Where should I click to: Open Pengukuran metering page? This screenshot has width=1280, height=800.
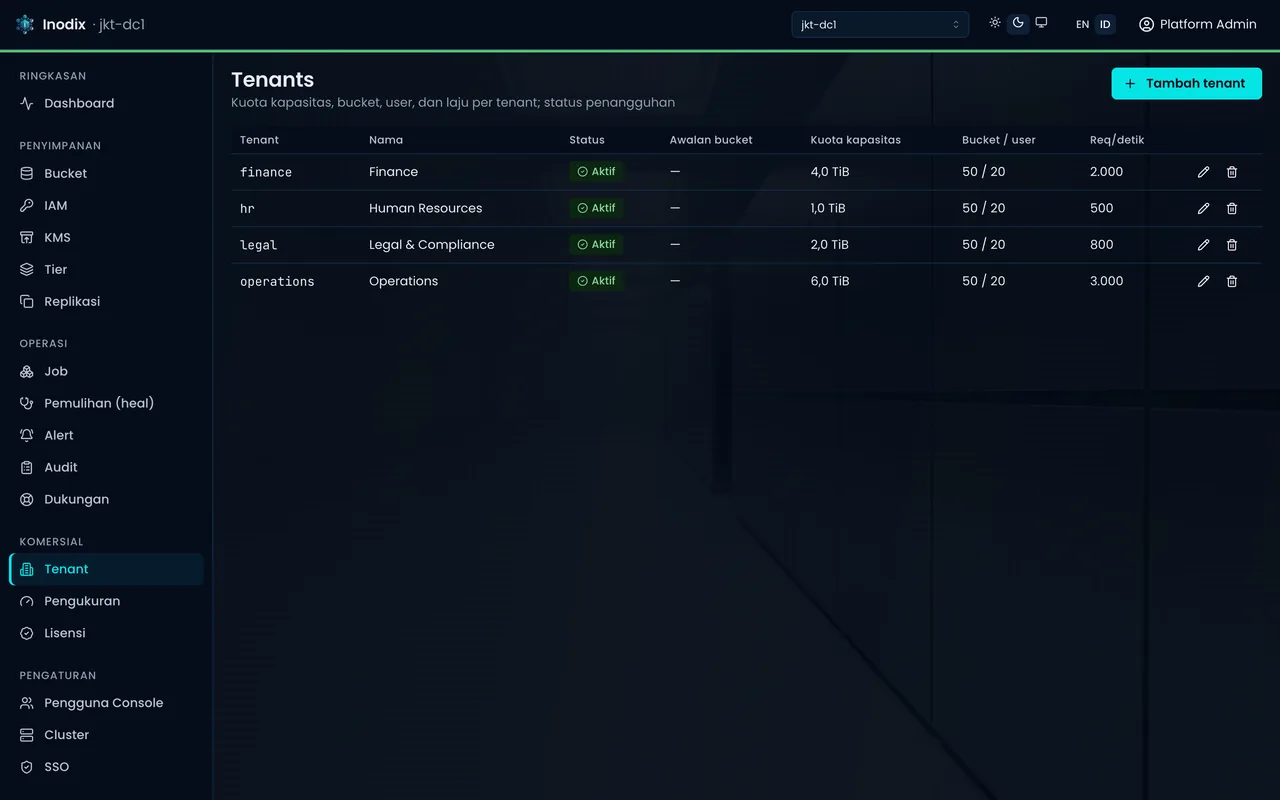(x=106, y=601)
